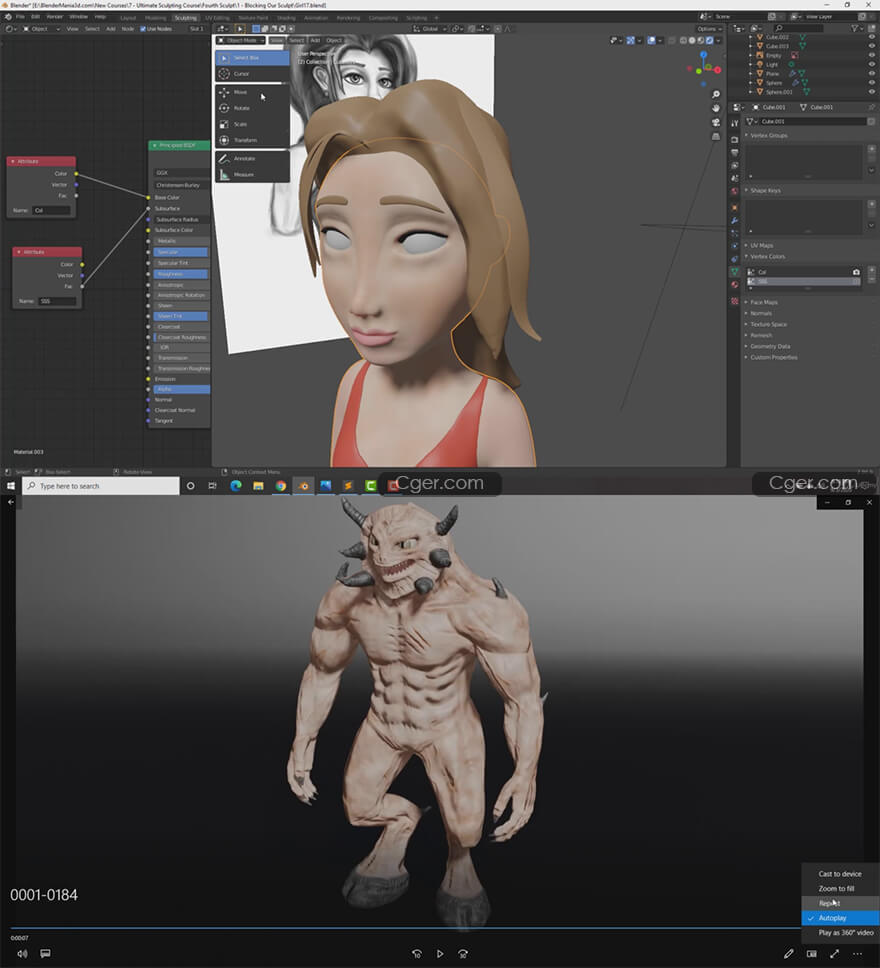Click the Type here to search box
Image resolution: width=880 pixels, height=968 pixels.
[101, 486]
